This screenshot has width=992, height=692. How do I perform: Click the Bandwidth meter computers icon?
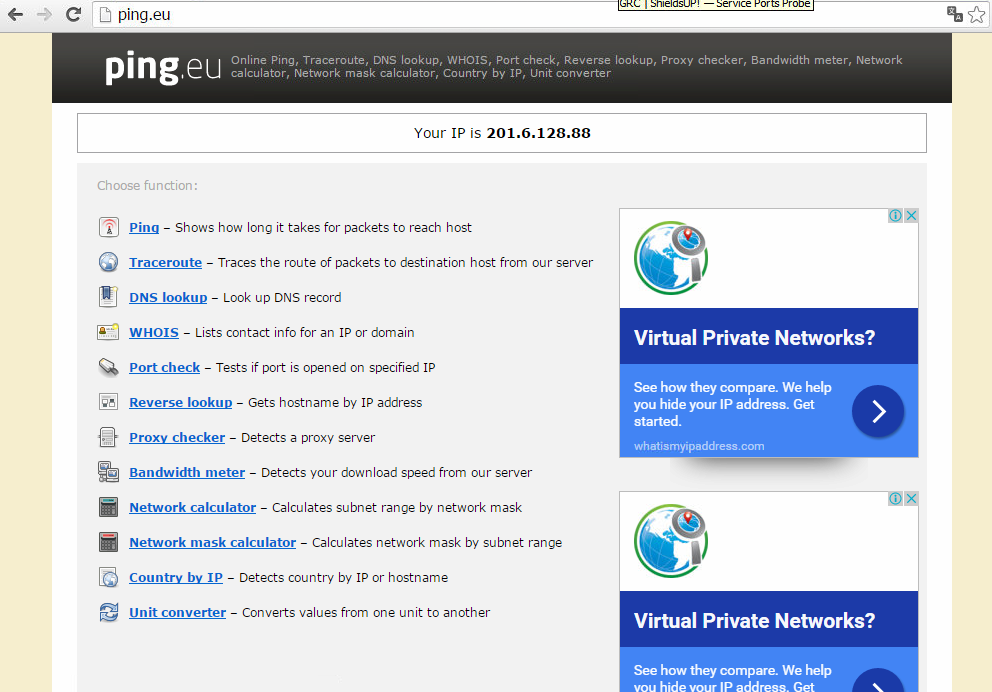pos(108,472)
